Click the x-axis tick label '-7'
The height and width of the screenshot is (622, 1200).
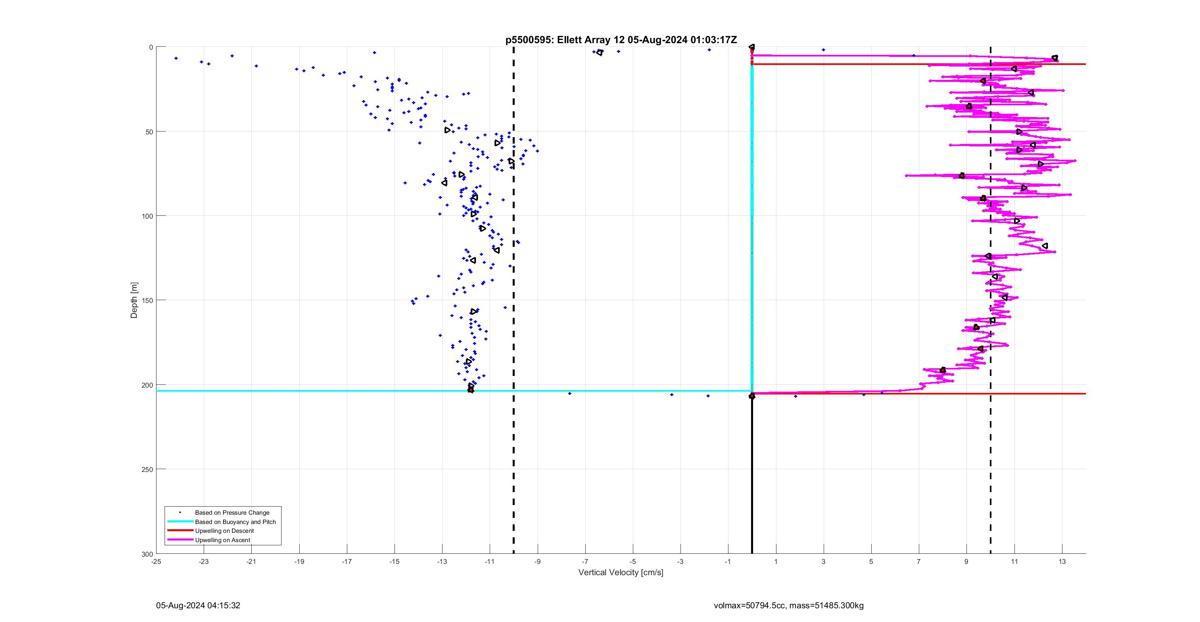click(x=585, y=562)
